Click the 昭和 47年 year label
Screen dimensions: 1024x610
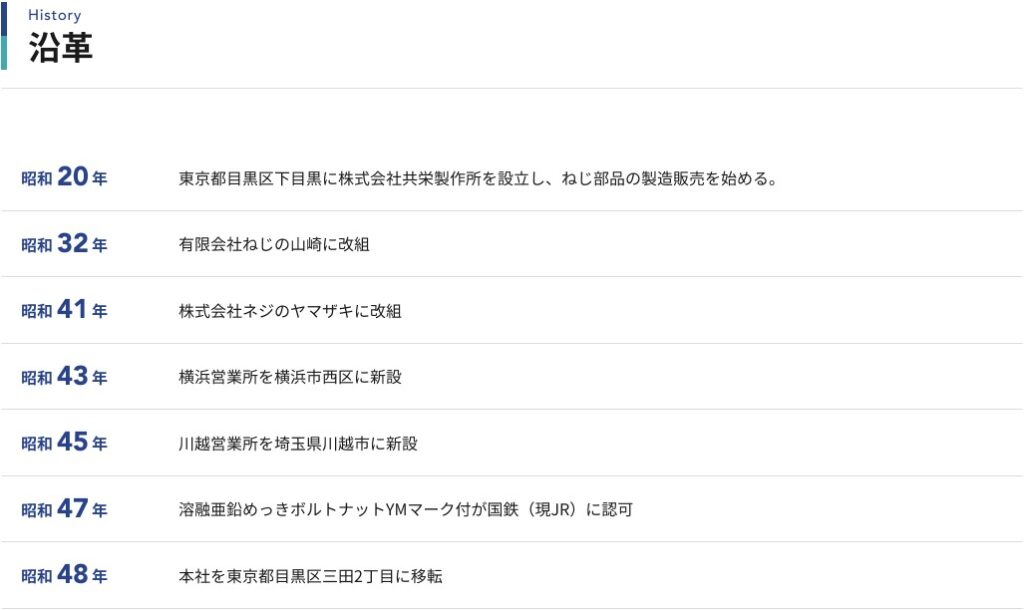[x=64, y=509]
